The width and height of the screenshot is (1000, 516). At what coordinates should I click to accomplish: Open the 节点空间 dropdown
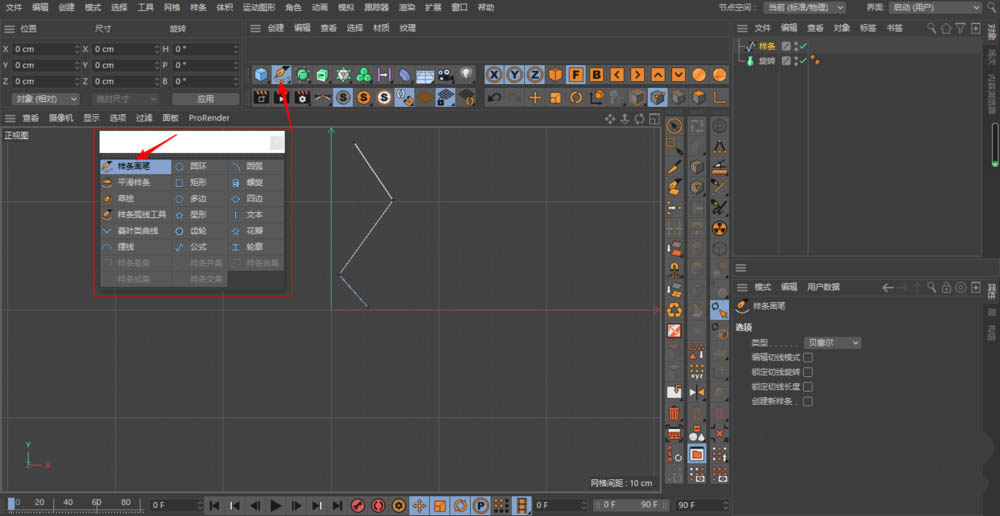[x=804, y=8]
